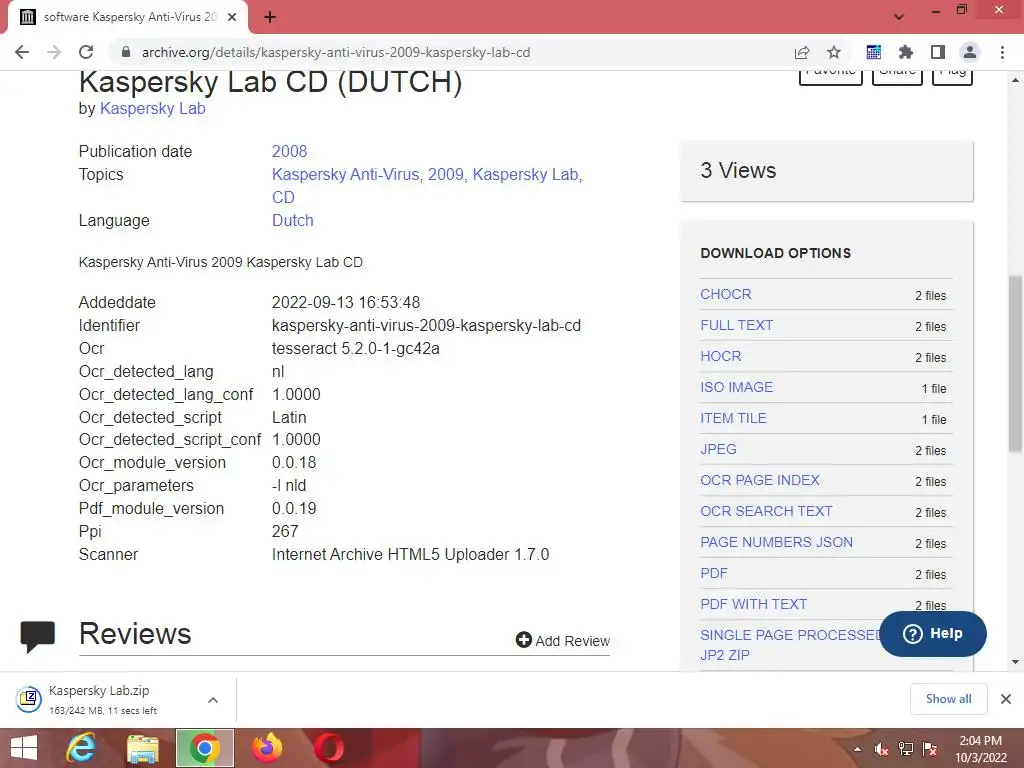The image size is (1024, 768).
Task: Open a new tab with the plus button
Action: [270, 18]
